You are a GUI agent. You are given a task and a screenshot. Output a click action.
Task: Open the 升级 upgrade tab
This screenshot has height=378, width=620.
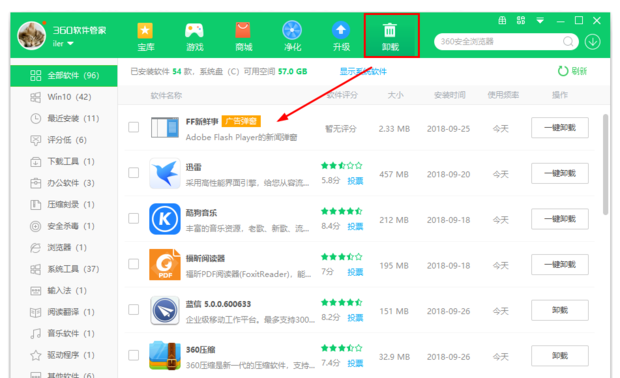341,37
